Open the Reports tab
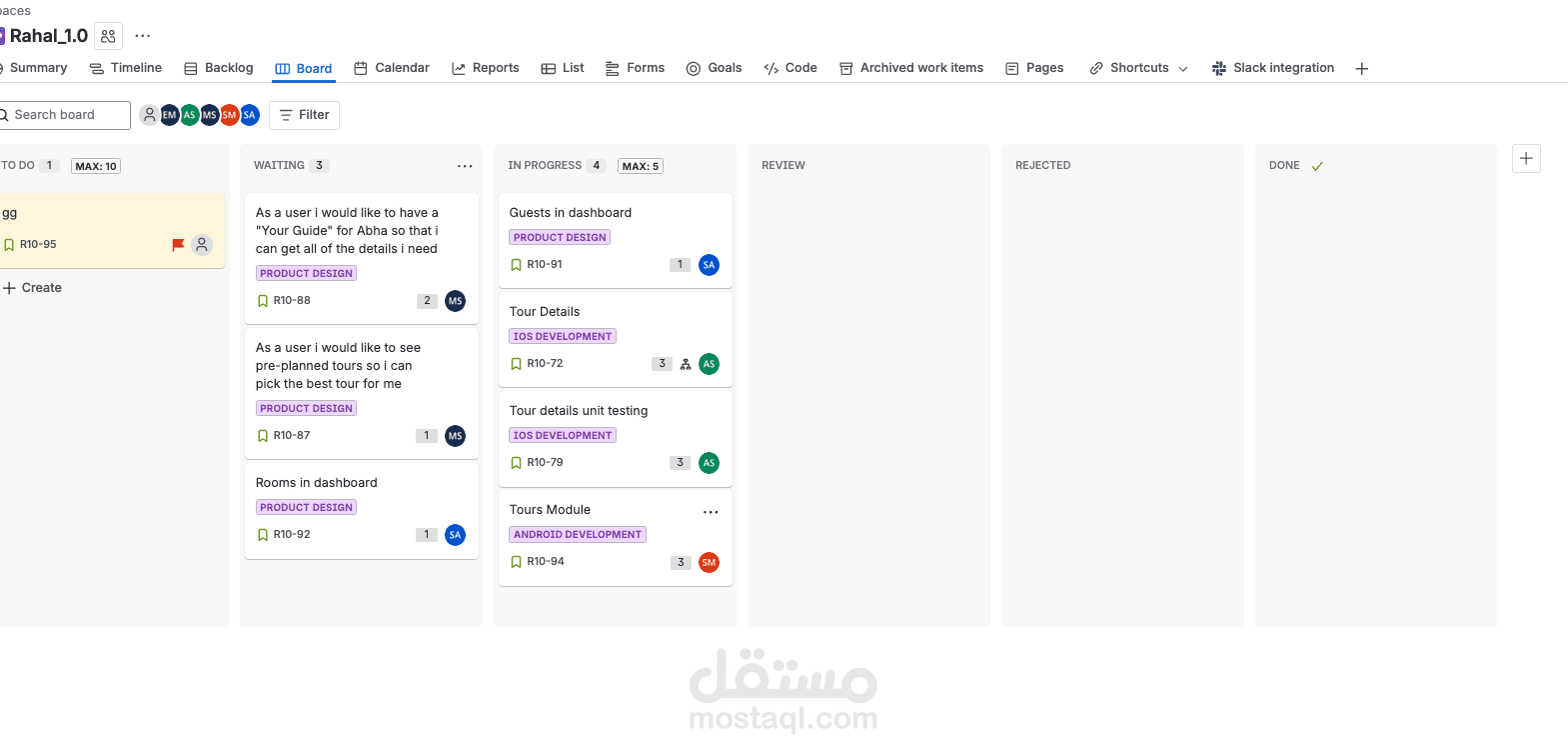This screenshot has height=750, width=1568. tap(486, 68)
